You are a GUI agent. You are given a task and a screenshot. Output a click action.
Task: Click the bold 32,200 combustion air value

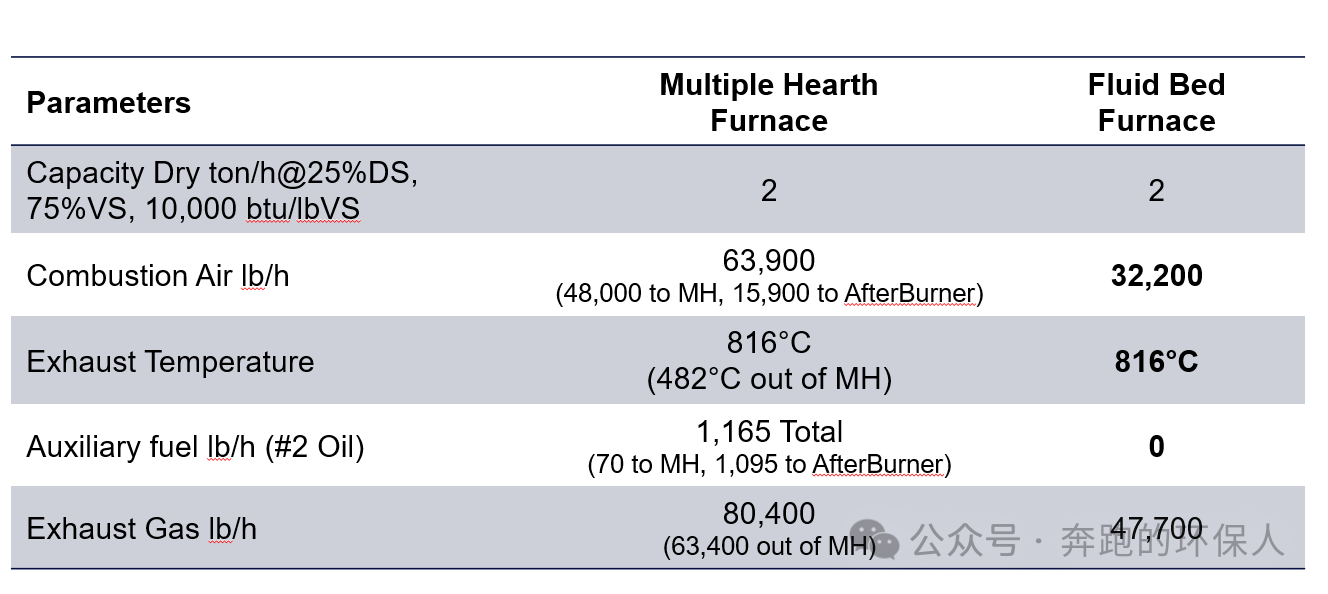coord(1156,276)
